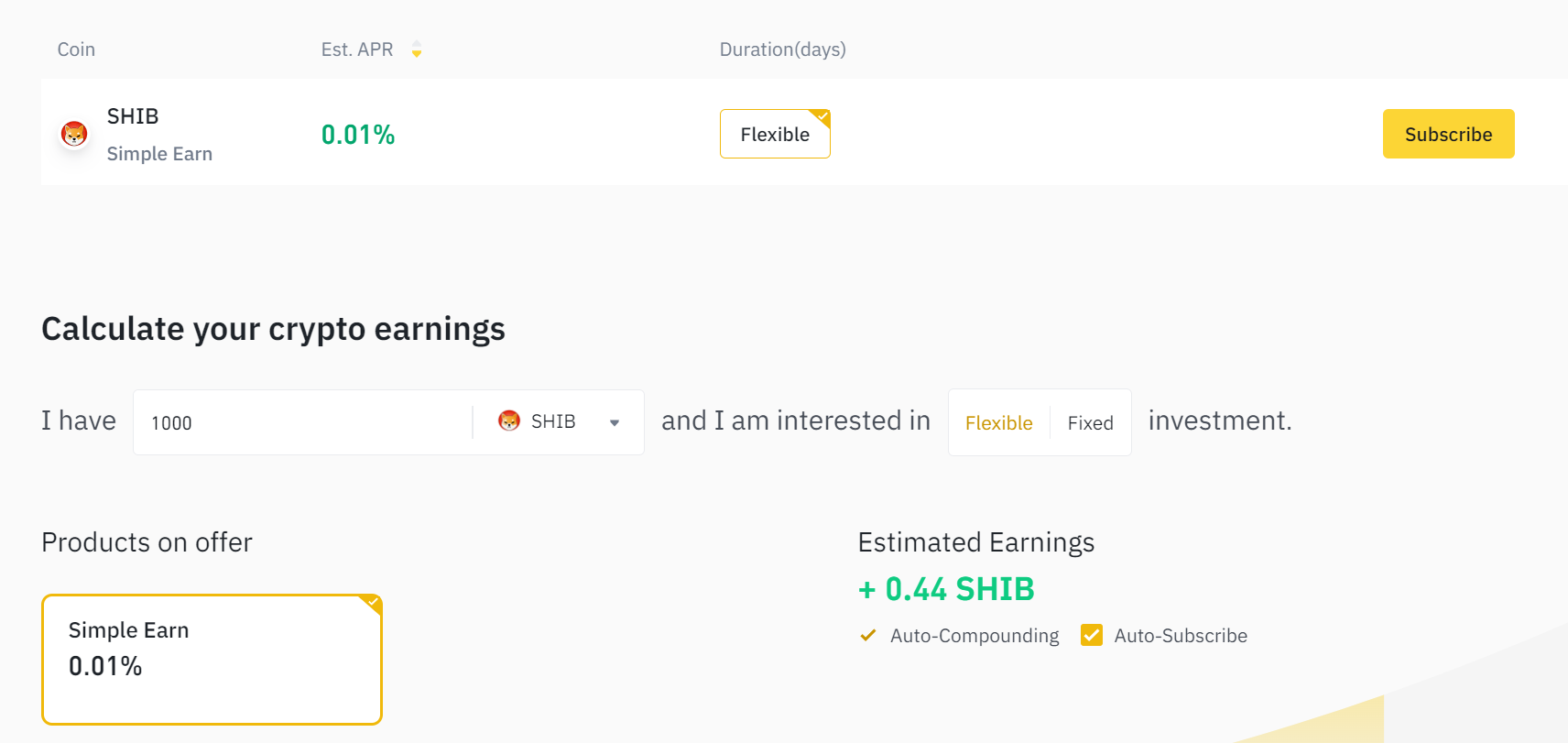Screen dimensions: 1568x743
Task: Disable the Auto-Subscribe checkbox
Action: 1091,635
